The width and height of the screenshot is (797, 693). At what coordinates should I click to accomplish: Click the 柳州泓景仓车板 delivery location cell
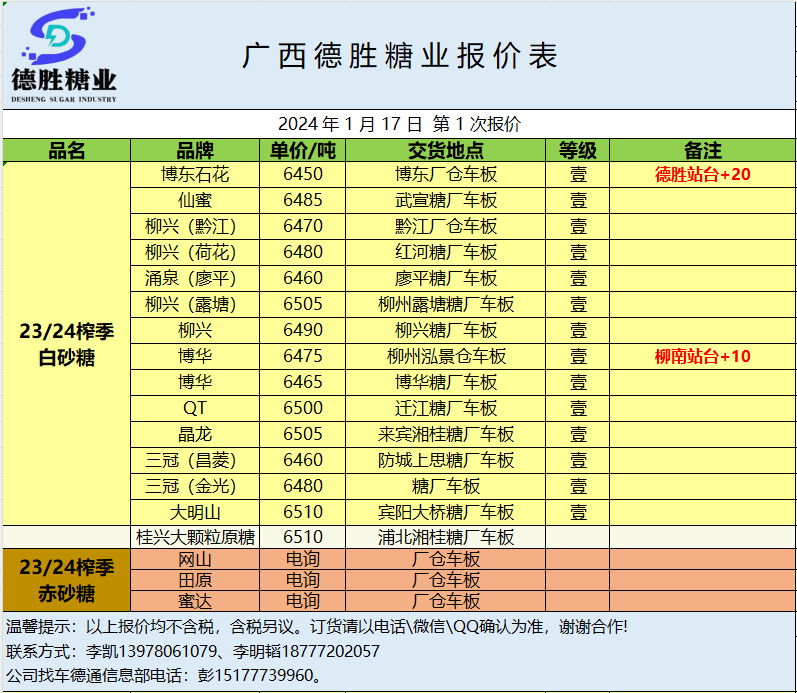click(446, 356)
